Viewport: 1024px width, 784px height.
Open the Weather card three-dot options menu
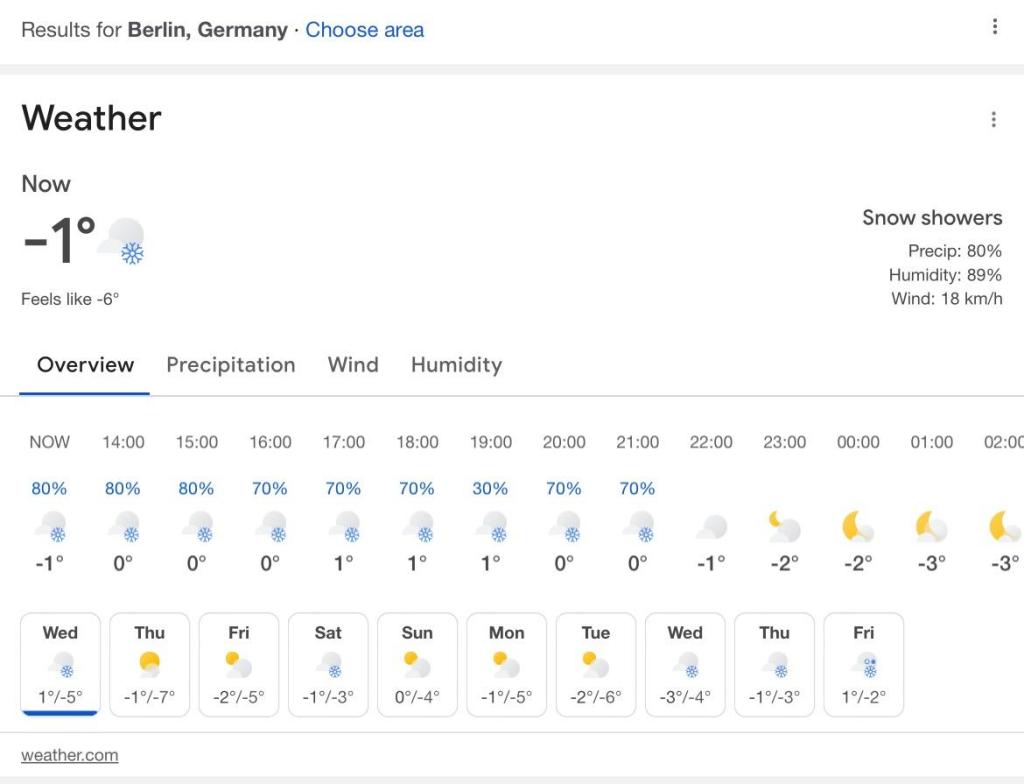[x=993, y=120]
